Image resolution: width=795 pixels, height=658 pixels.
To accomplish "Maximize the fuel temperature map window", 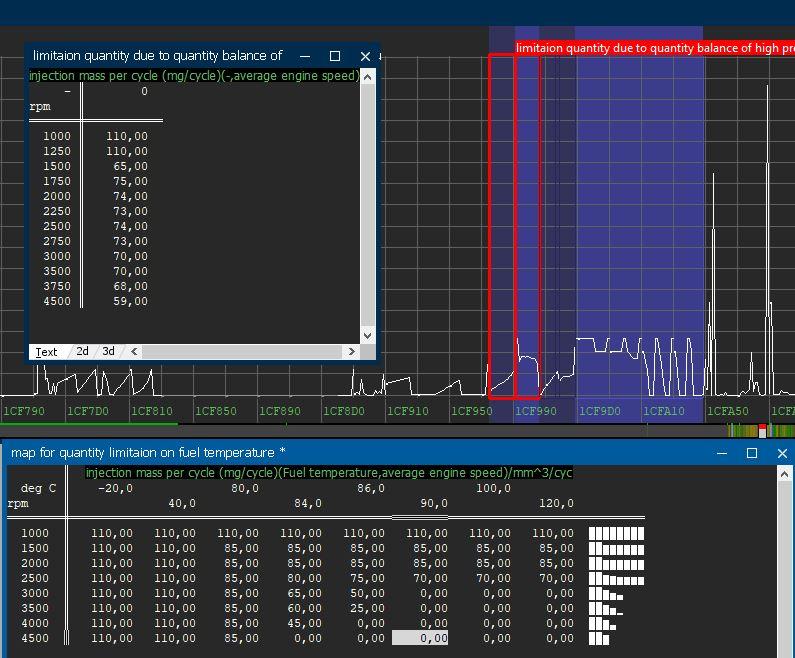I will pos(752,453).
